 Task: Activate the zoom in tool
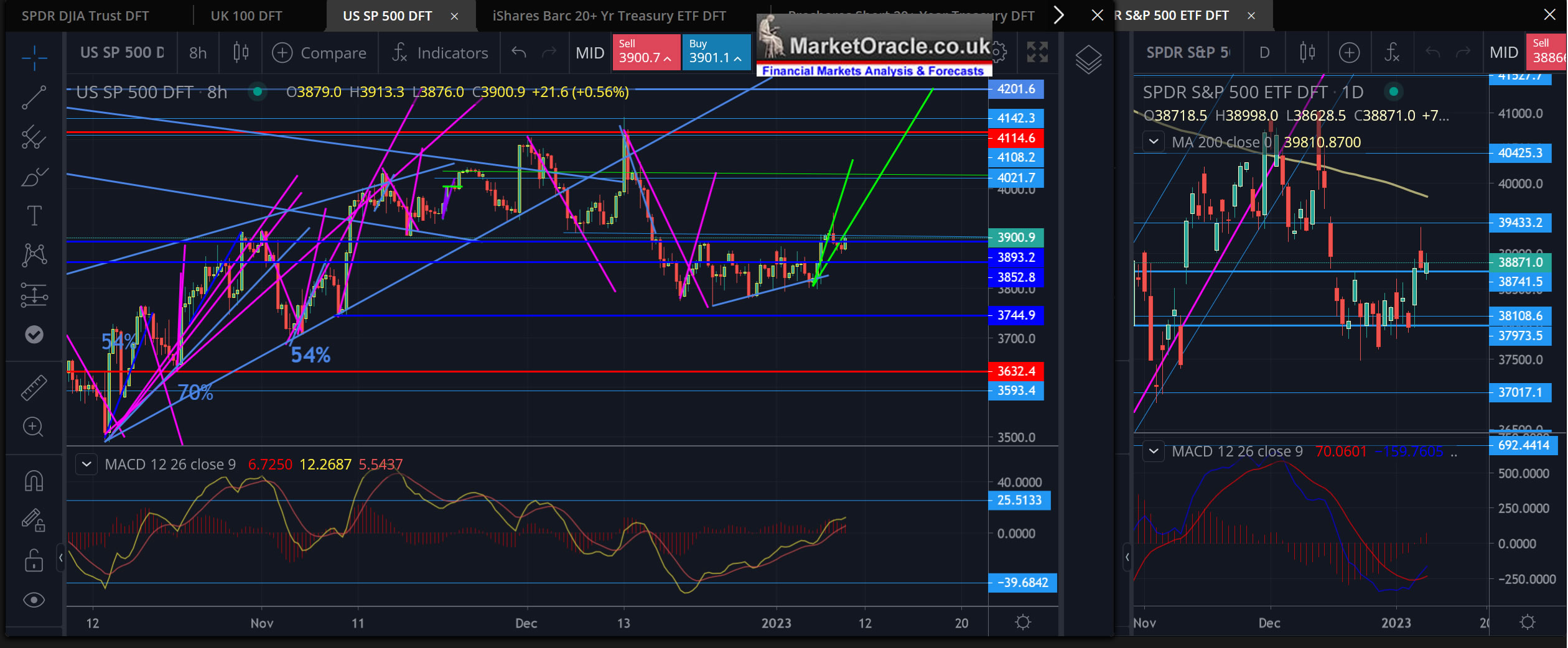(x=33, y=427)
